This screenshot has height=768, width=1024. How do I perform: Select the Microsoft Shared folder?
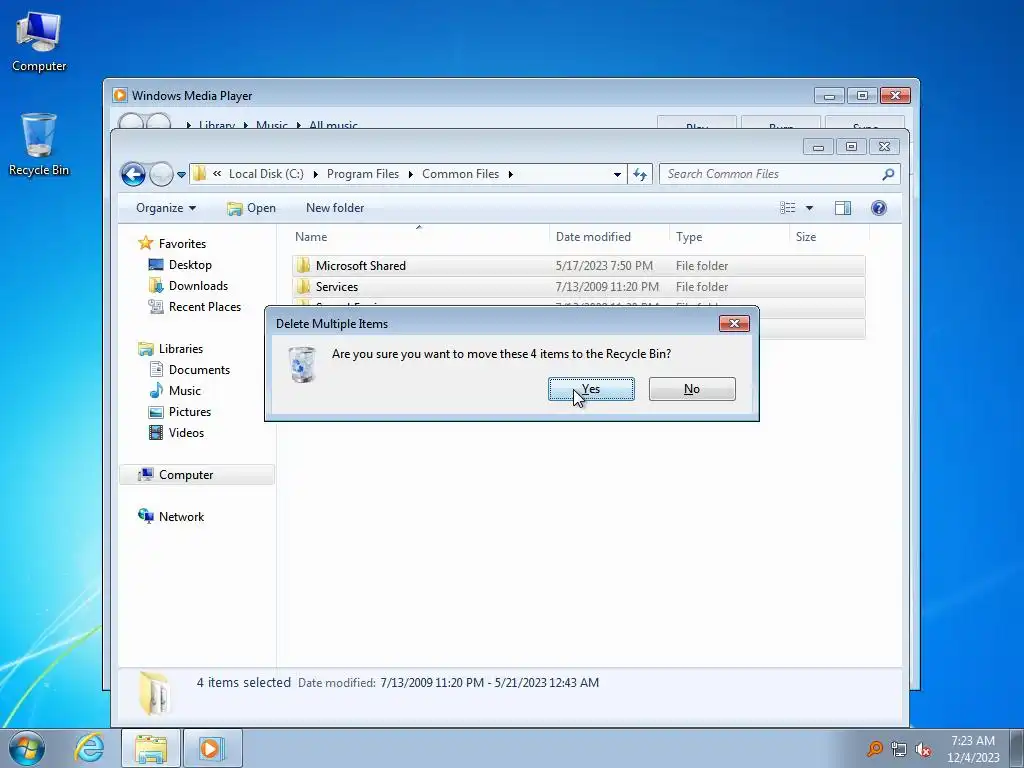pyautogui.click(x=579, y=266)
